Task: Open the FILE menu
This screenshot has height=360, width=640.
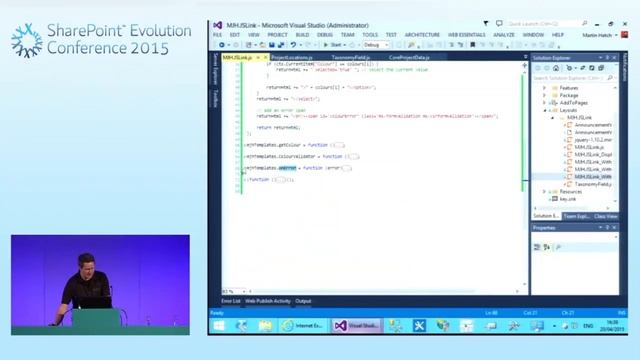Action: tap(217, 35)
